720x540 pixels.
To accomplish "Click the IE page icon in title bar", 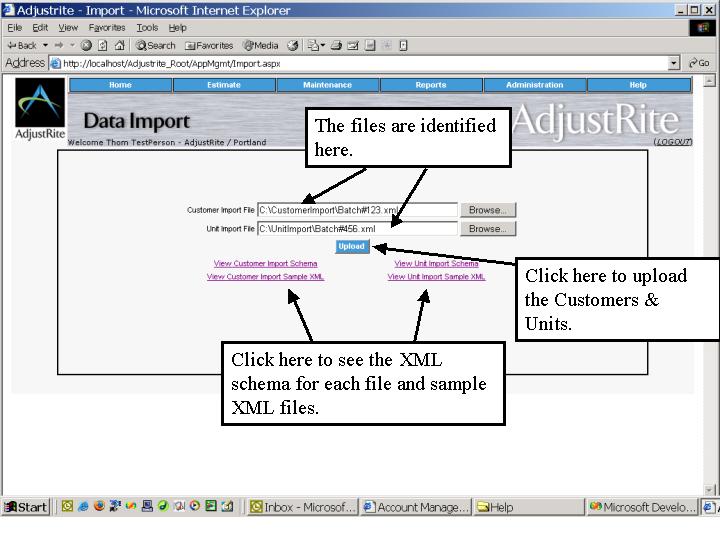I will (x=8, y=10).
